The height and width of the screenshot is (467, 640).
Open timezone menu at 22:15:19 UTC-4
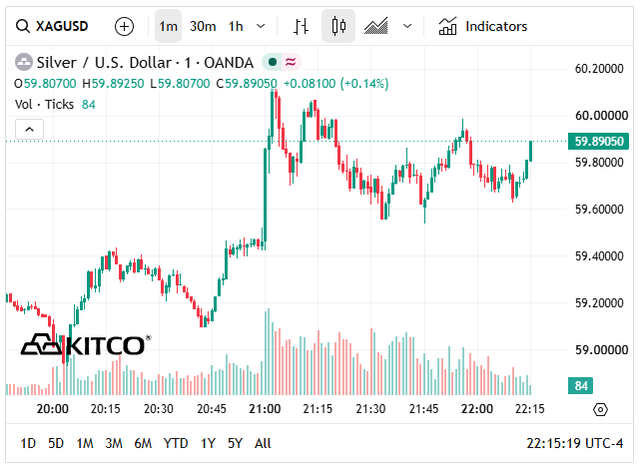[x=575, y=443]
